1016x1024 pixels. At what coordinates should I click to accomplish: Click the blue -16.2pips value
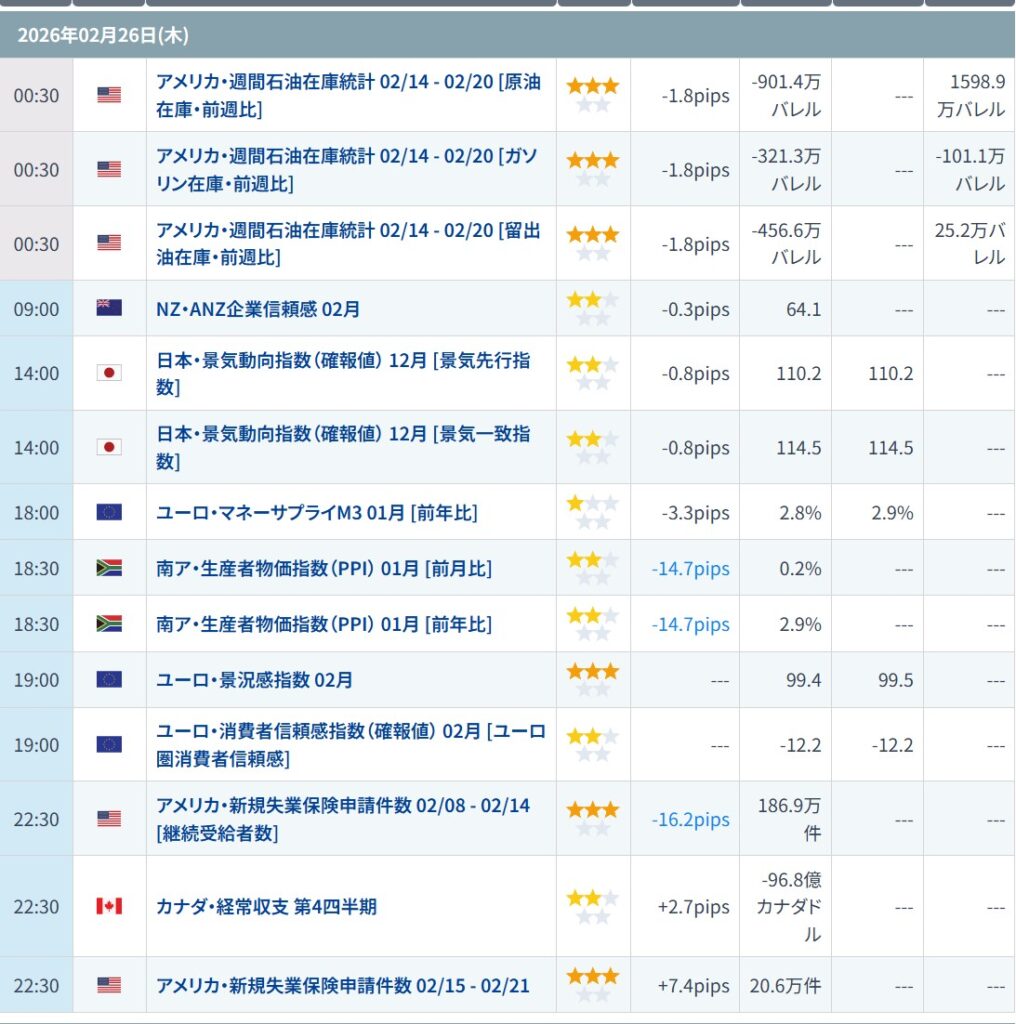(x=690, y=819)
